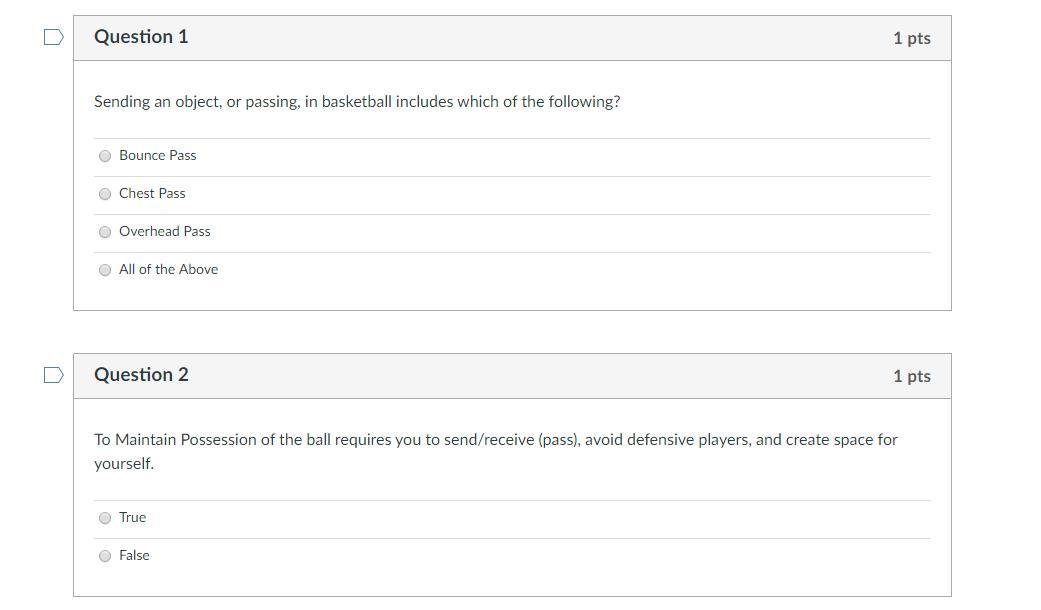Image resolution: width=1041 pixels, height=610 pixels.
Task: Select the True radio button
Action: coord(105,518)
